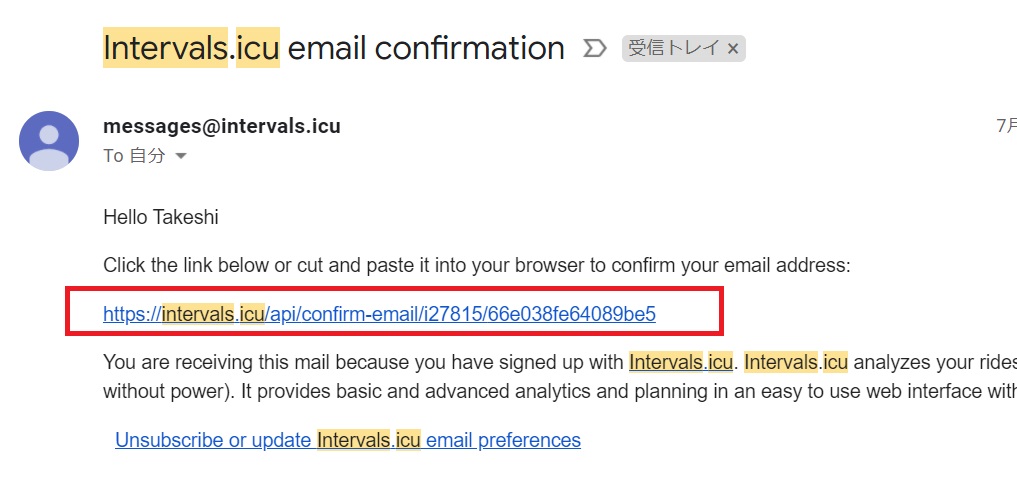Viewport: 1017px width, 495px height.
Task: Click second highlighted Intervals.icu in body paragraph
Action: [x=797, y=362]
